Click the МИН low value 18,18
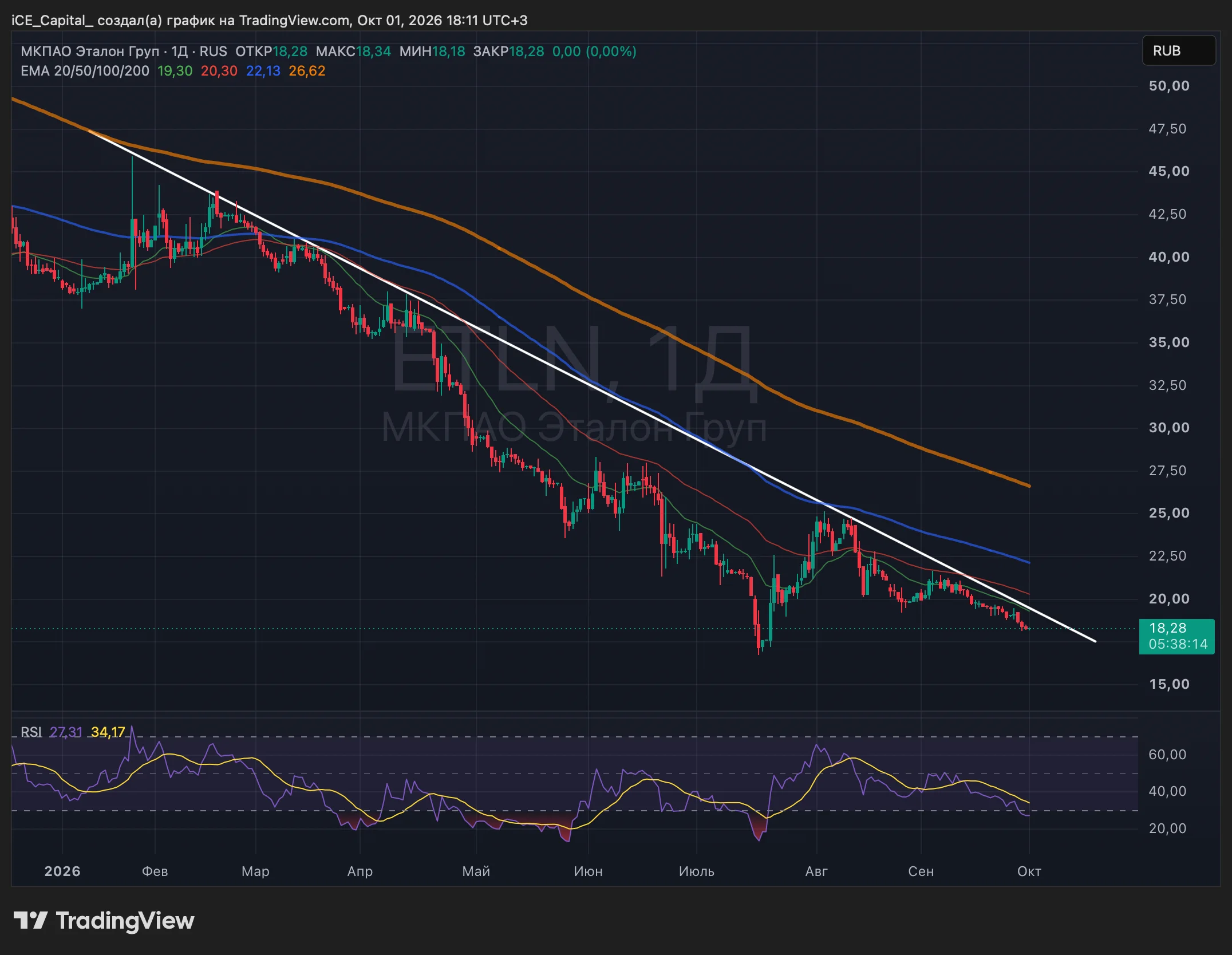 click(448, 52)
